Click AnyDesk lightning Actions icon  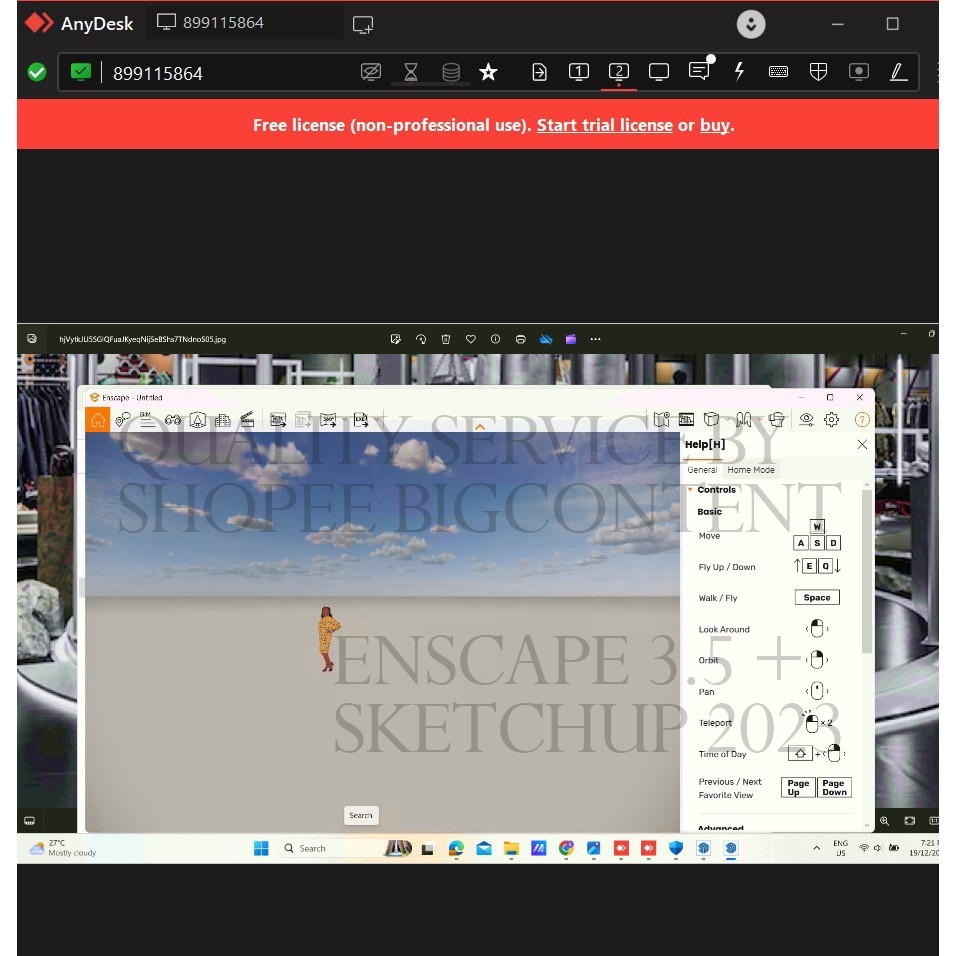tap(739, 72)
